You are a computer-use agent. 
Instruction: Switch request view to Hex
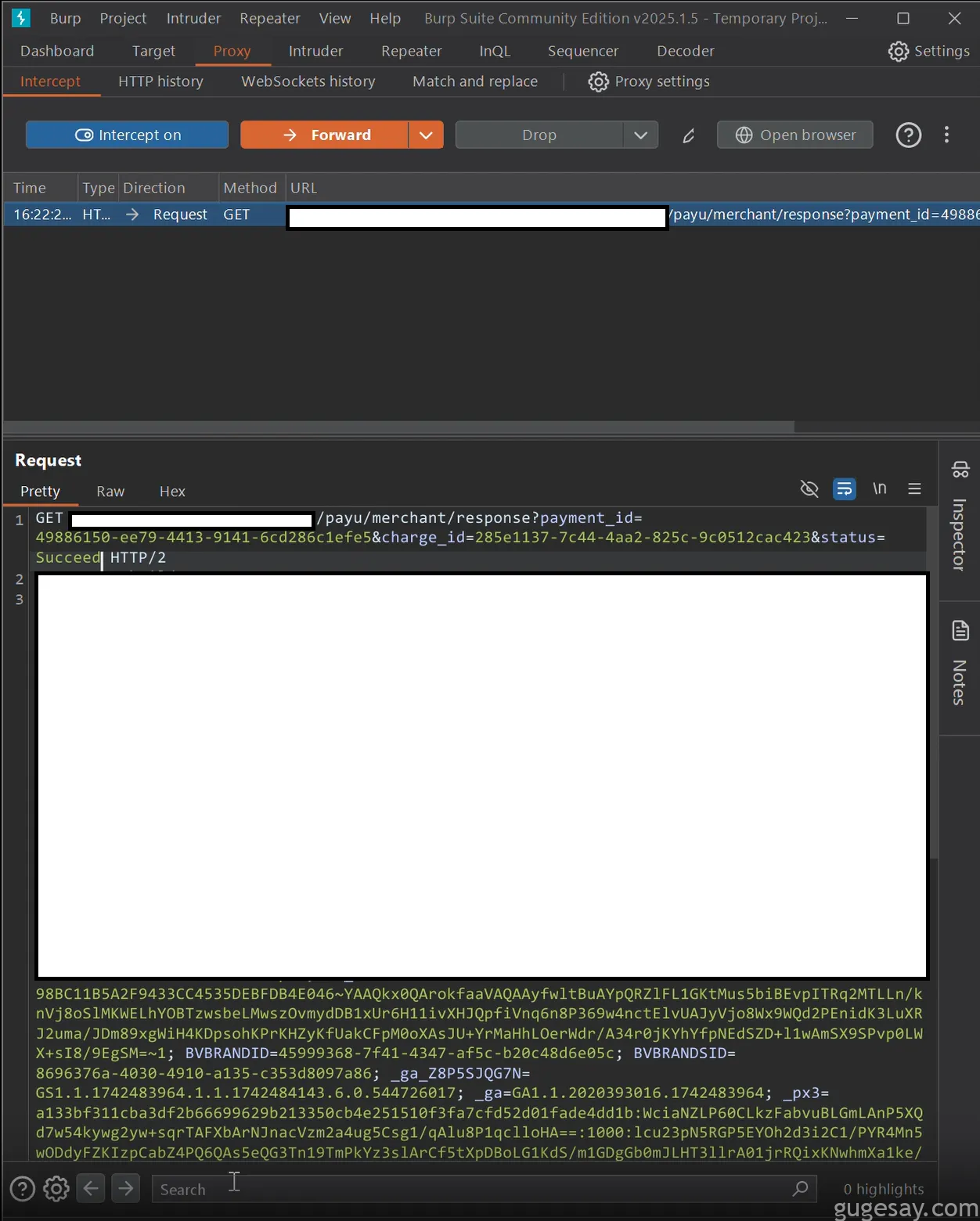pos(172,492)
